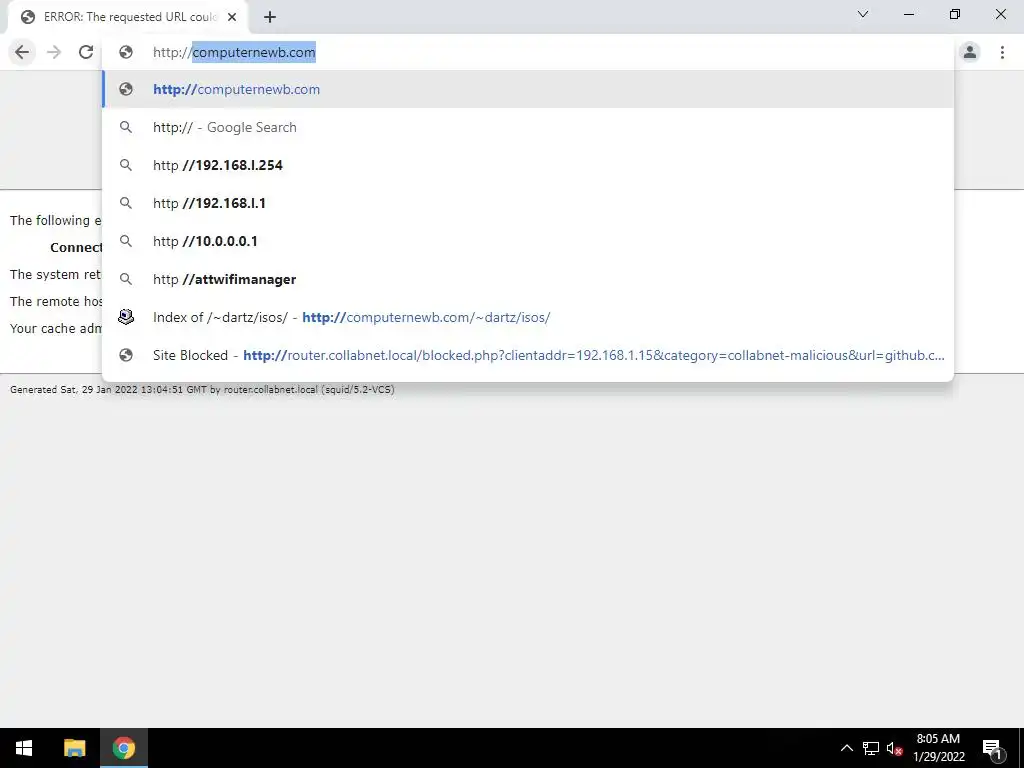Click the magnifier icon beside //attwifimanager
This screenshot has height=768, width=1024.
tap(126, 279)
